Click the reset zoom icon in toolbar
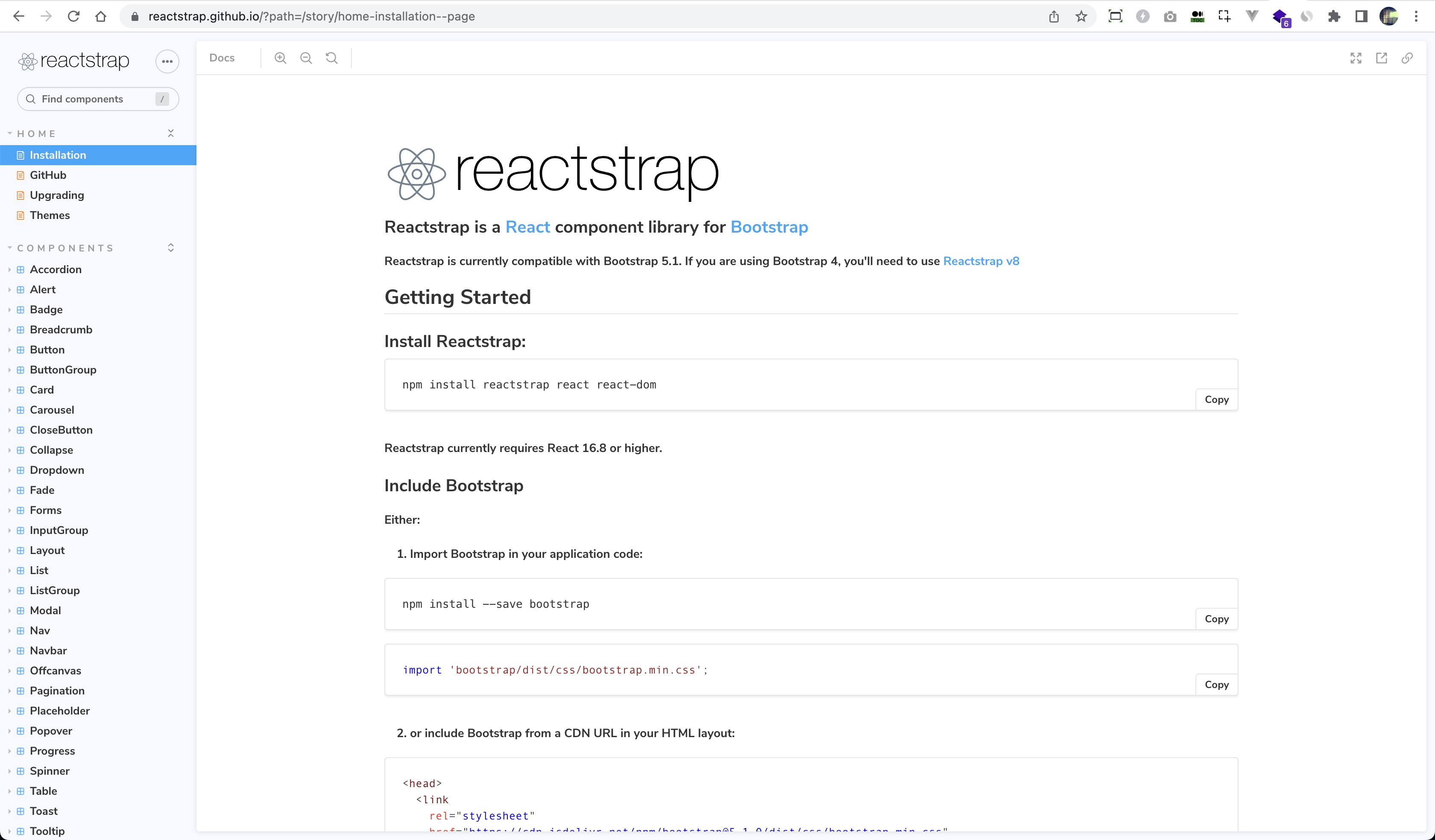The image size is (1435, 840). 331,58
